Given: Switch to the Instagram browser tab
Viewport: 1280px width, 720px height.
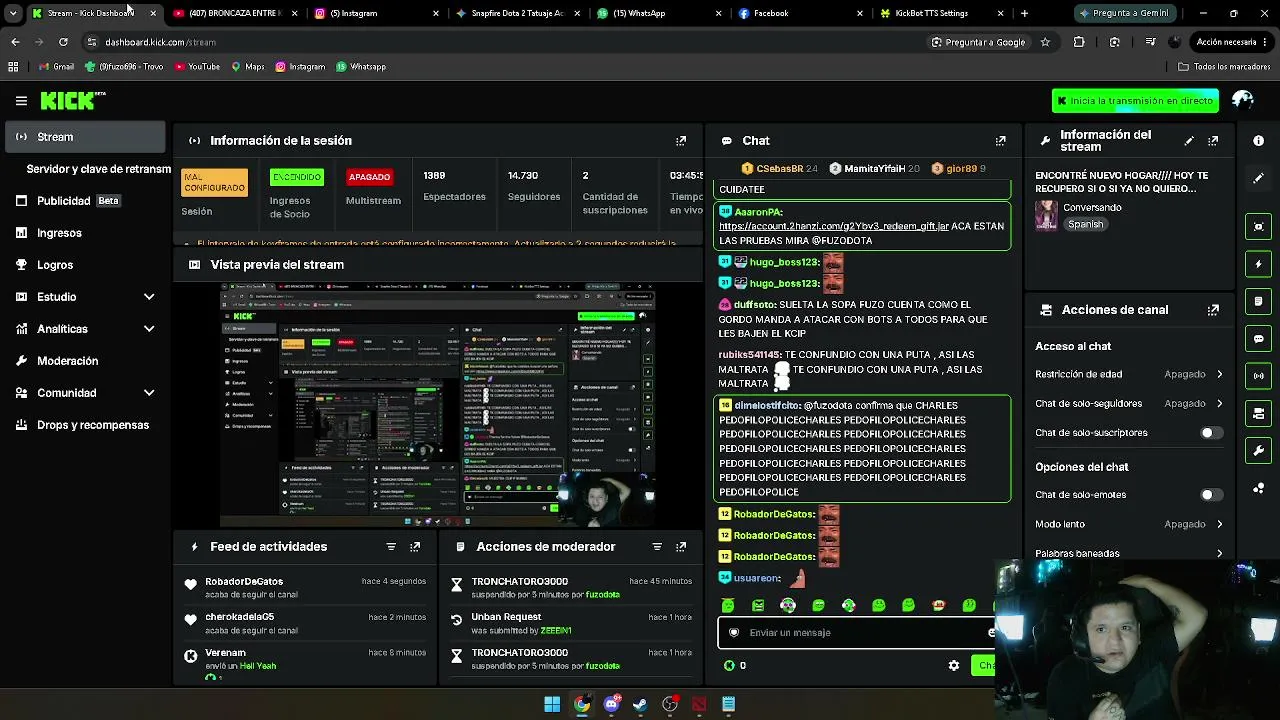Looking at the screenshot, I should coord(375,13).
